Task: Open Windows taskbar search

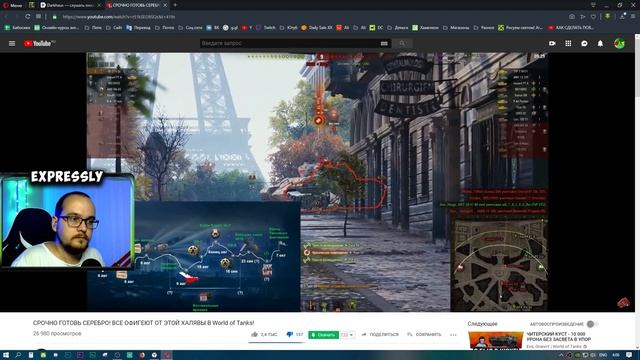Action: coord(18,355)
